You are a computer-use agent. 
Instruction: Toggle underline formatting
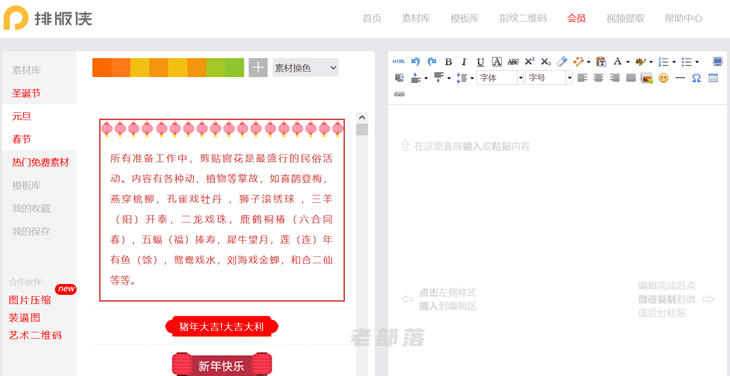(480, 62)
